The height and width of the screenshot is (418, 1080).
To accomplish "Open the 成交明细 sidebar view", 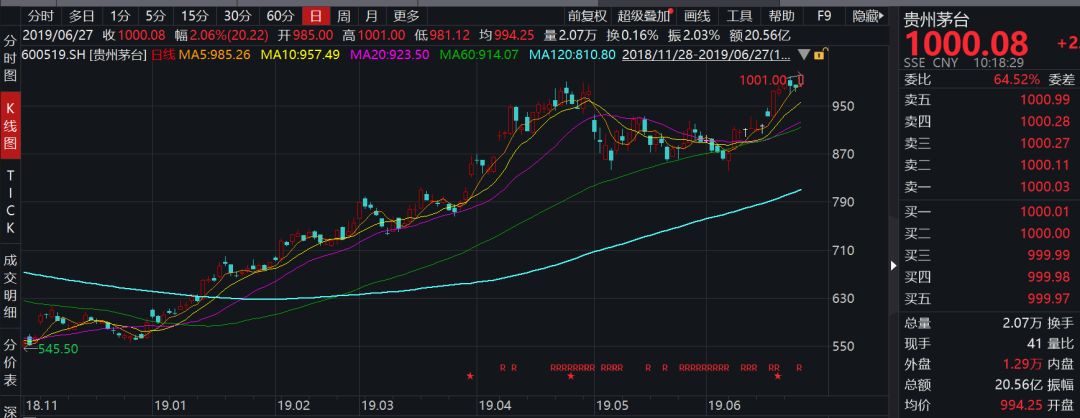I will [10, 284].
